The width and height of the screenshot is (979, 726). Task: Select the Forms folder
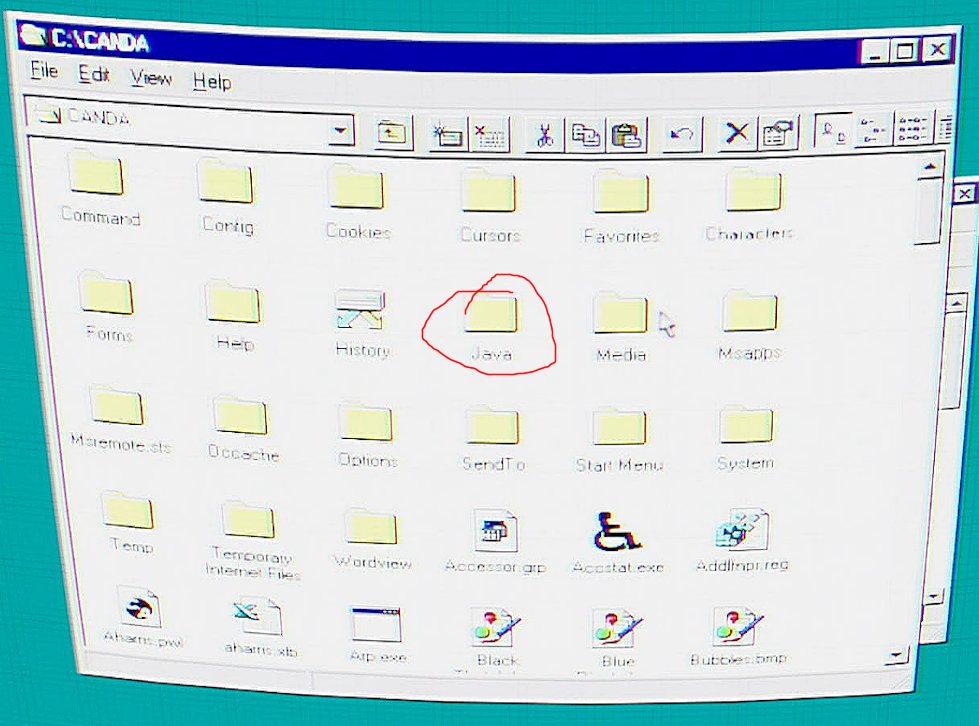tap(107, 306)
